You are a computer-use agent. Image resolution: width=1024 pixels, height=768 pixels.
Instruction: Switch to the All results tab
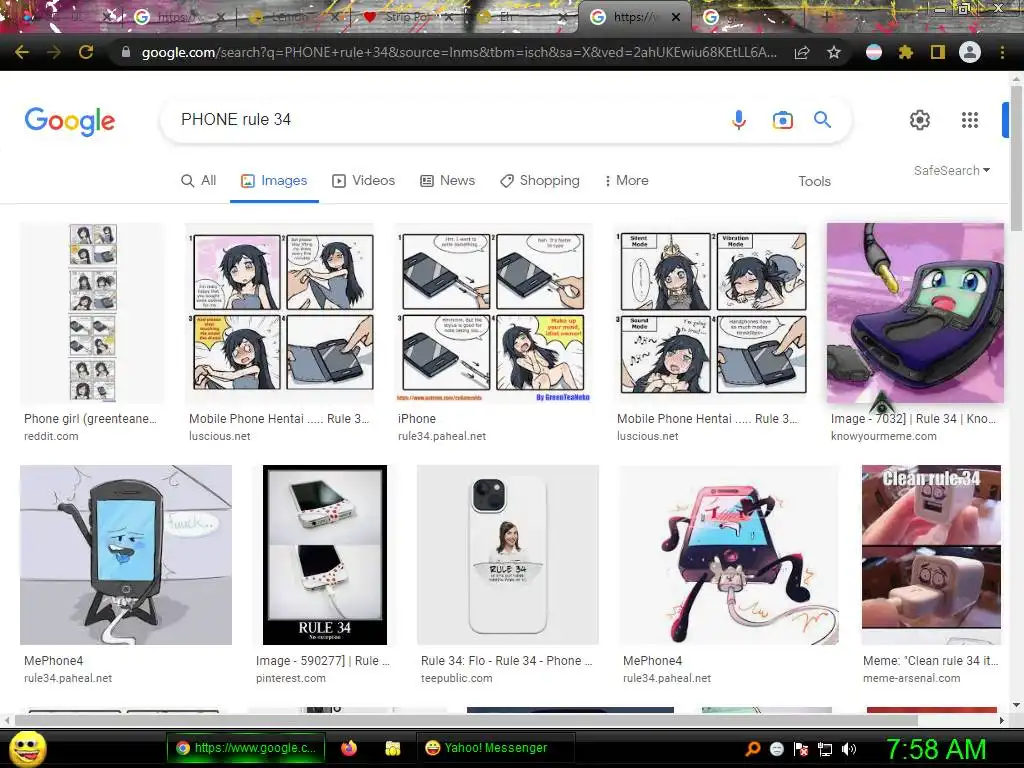(199, 180)
